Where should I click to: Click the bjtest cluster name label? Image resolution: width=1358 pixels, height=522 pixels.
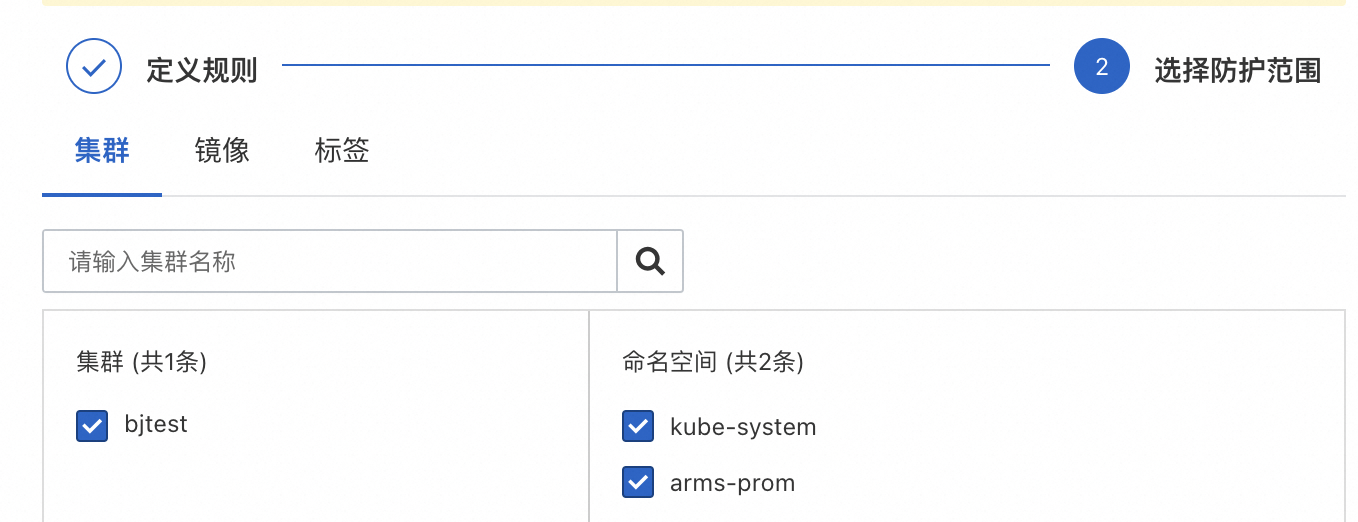pos(156,424)
